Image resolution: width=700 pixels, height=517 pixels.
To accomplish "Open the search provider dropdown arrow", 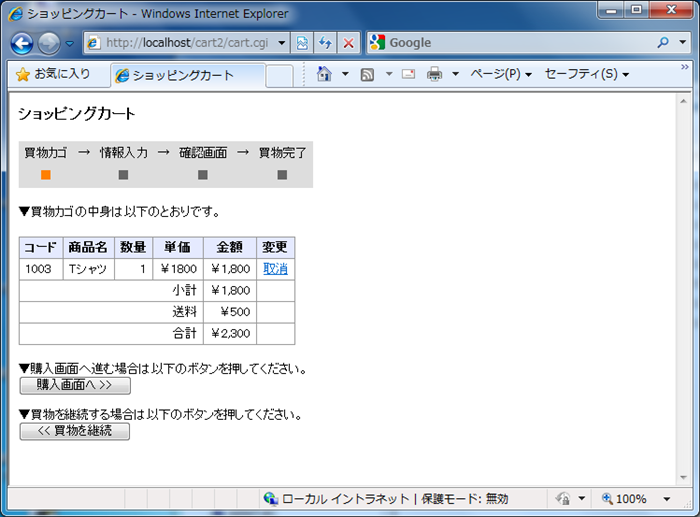I will click(683, 42).
